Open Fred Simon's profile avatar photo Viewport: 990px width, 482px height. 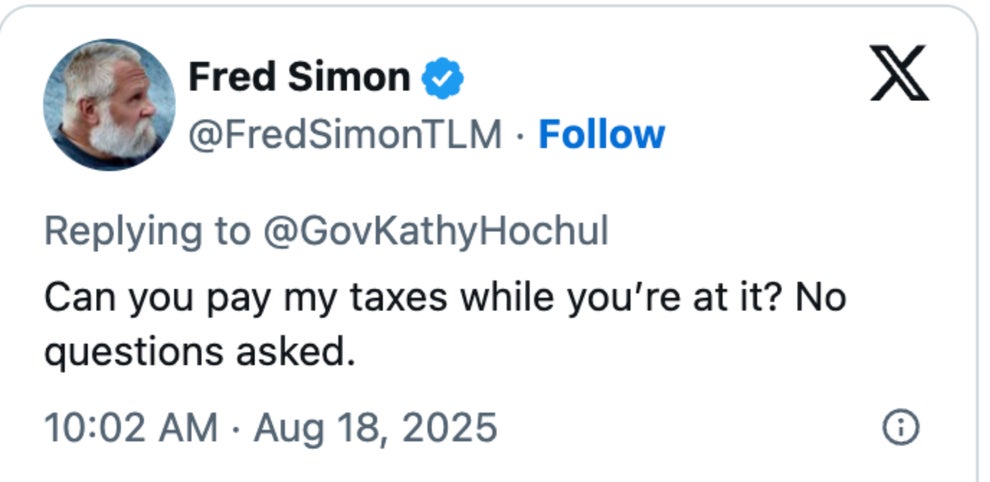(109, 105)
